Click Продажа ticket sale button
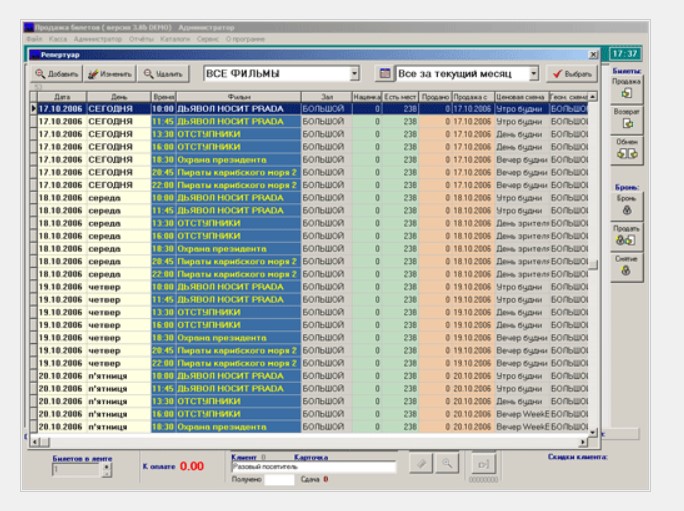This screenshot has height=511, width=684. (x=626, y=89)
